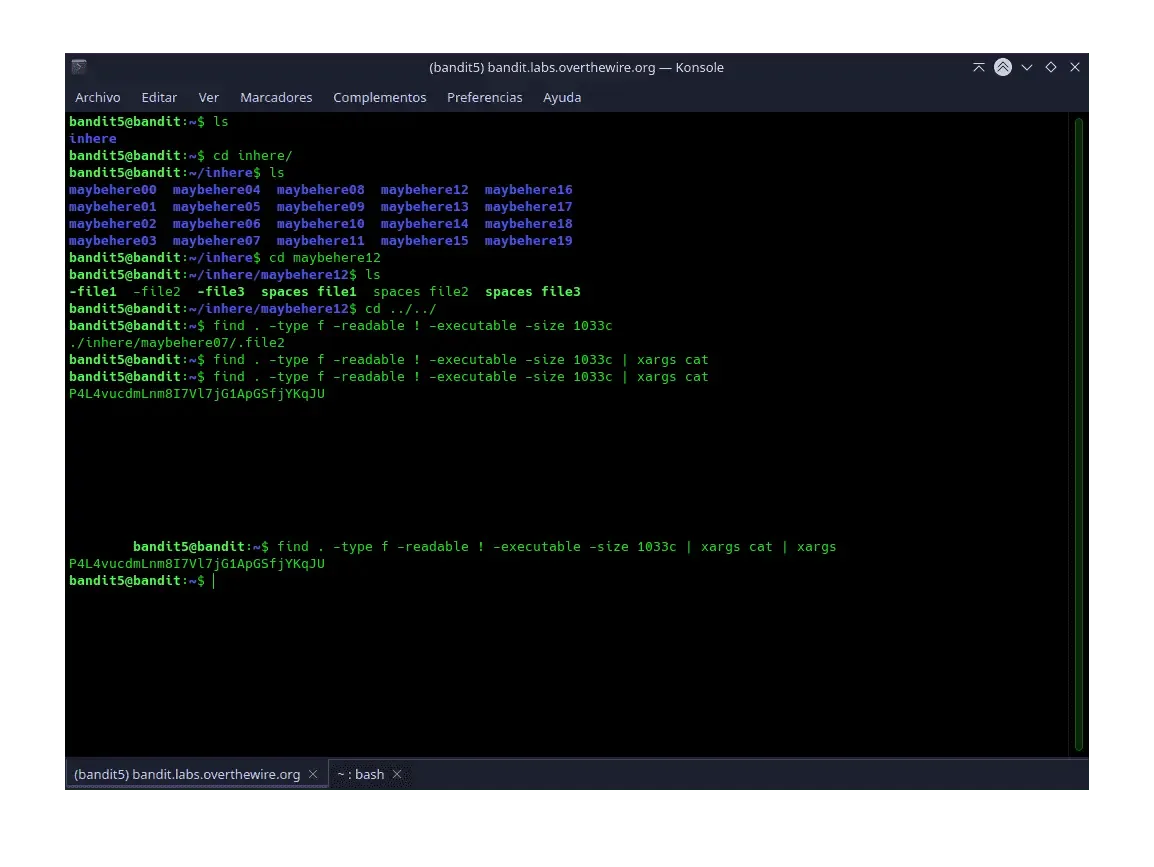This screenshot has height=867, width=1154.
Task: Click the '-file3' entry
Action: 221,291
